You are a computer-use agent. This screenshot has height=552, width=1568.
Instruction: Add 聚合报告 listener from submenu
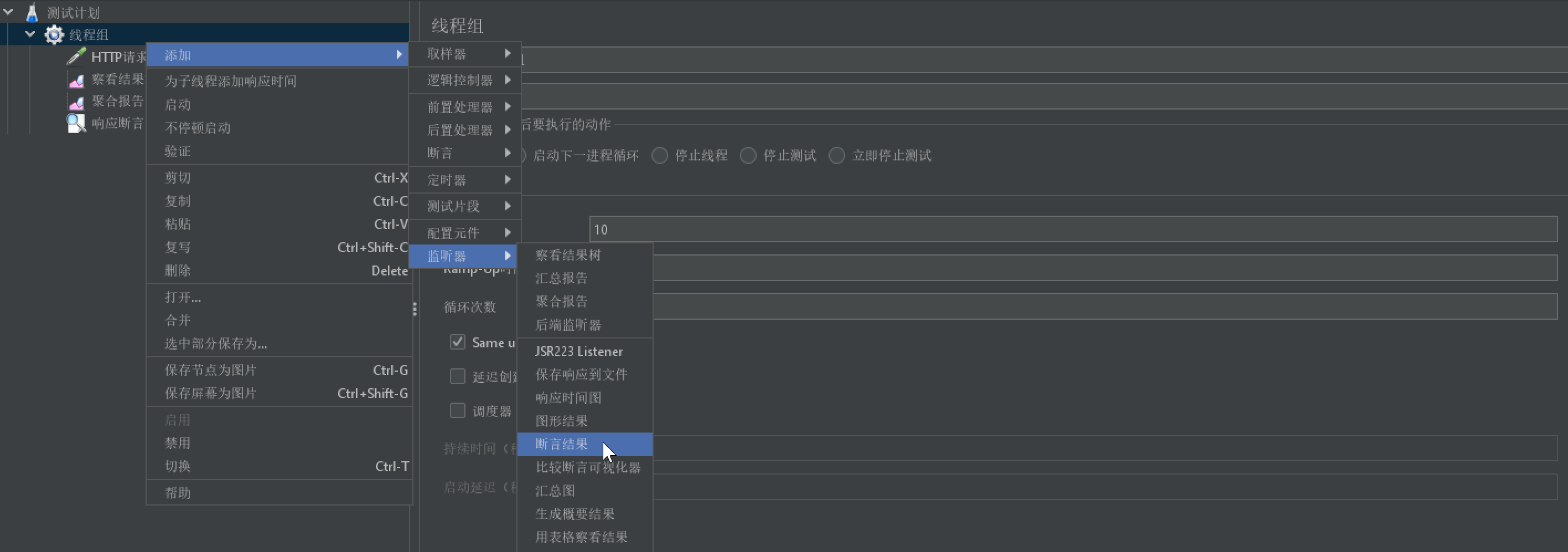pyautogui.click(x=585, y=301)
